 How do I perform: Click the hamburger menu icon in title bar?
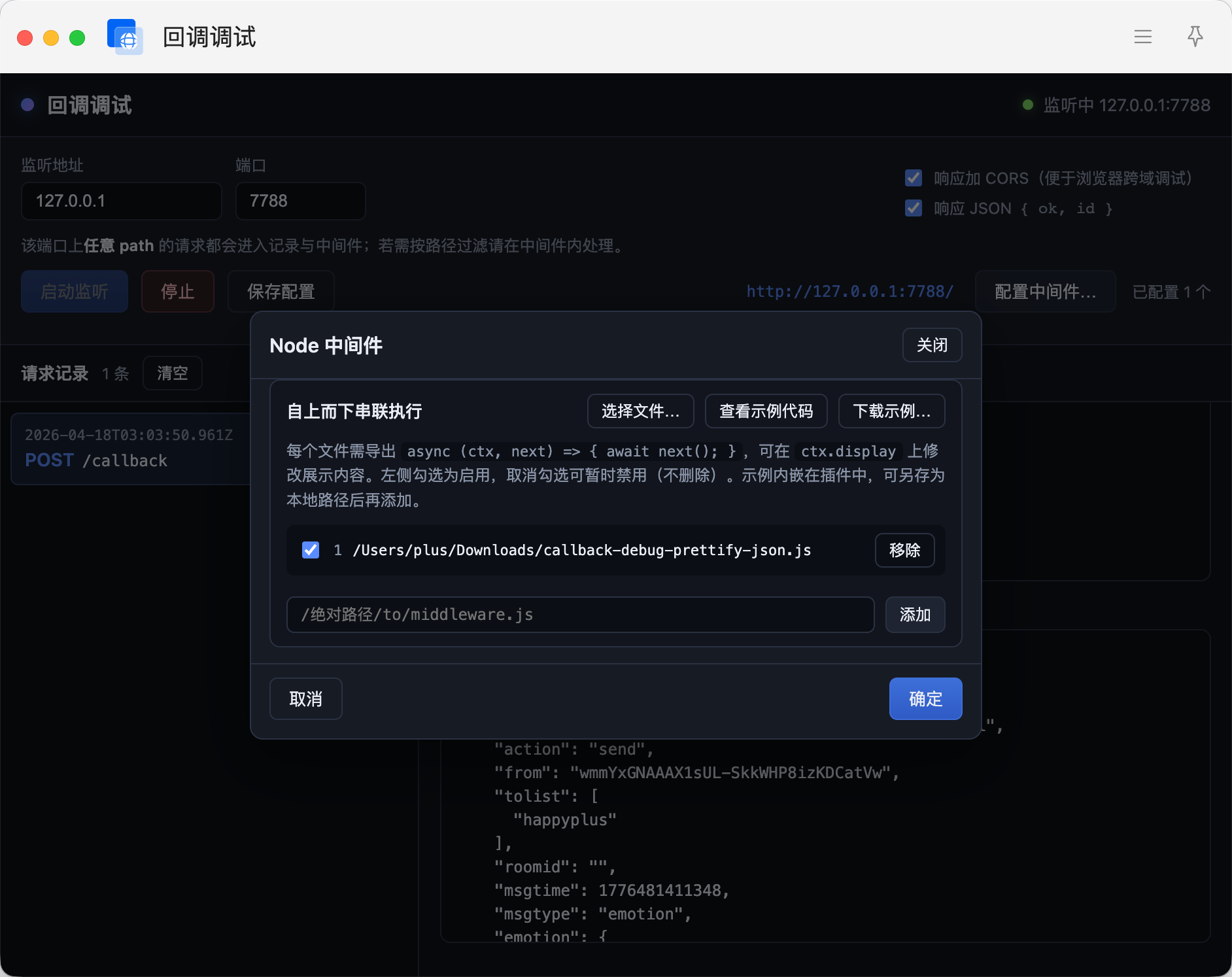(1142, 37)
